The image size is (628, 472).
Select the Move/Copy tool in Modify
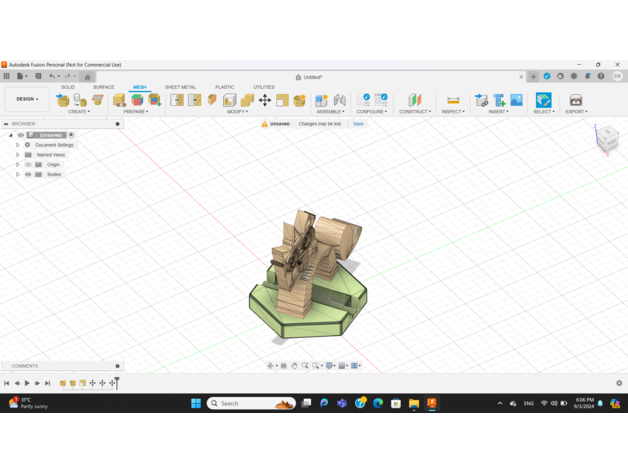265,100
